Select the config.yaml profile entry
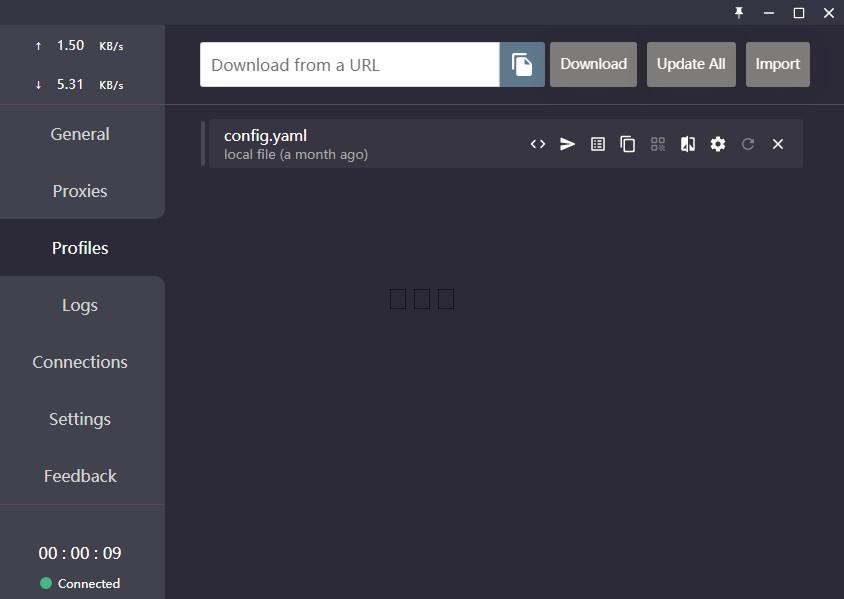Viewport: 844px width, 599px height. (x=366, y=144)
